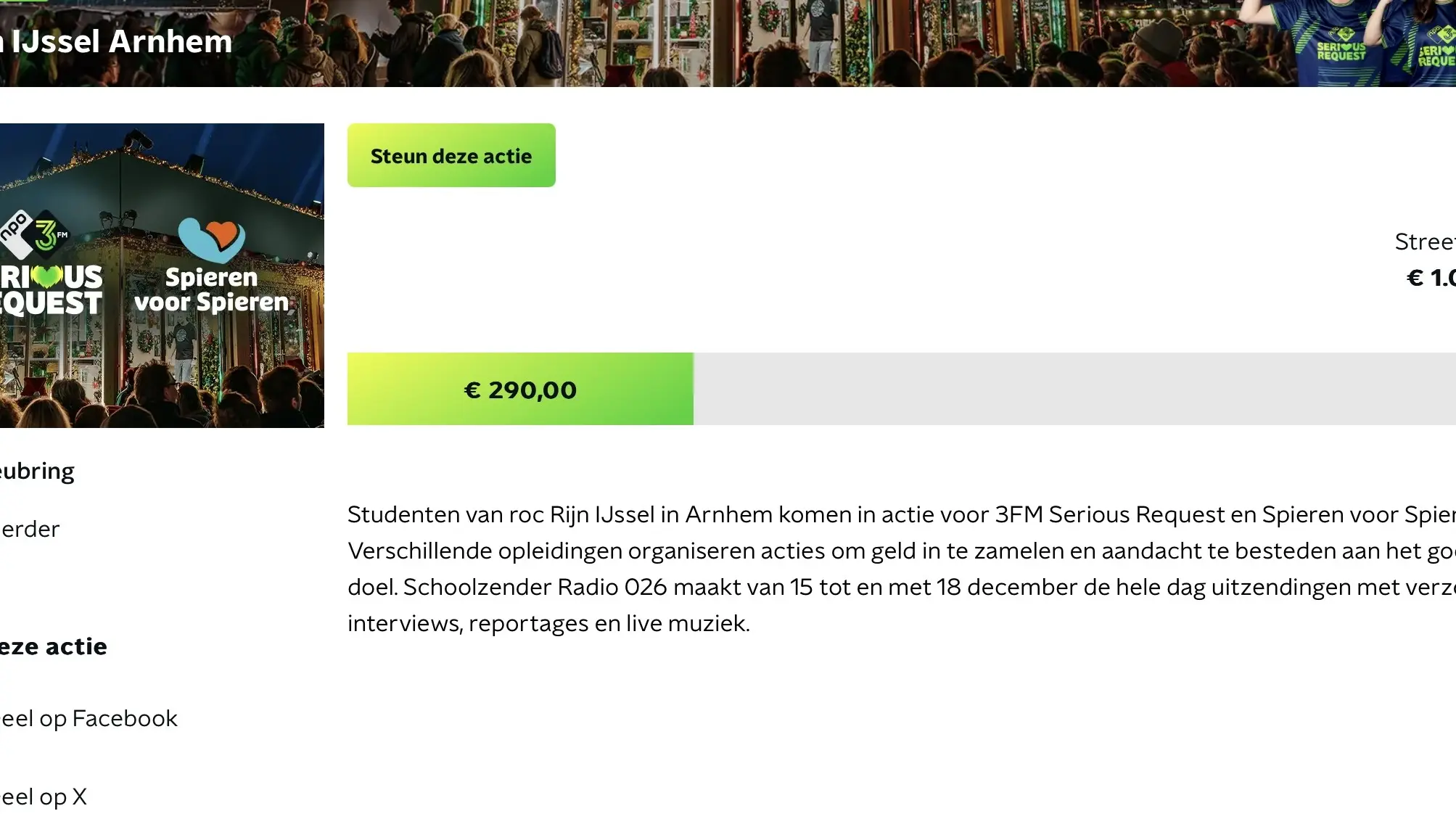Image resolution: width=1456 pixels, height=819 pixels.
Task: Click the deze actie section heading
Action: click(53, 646)
